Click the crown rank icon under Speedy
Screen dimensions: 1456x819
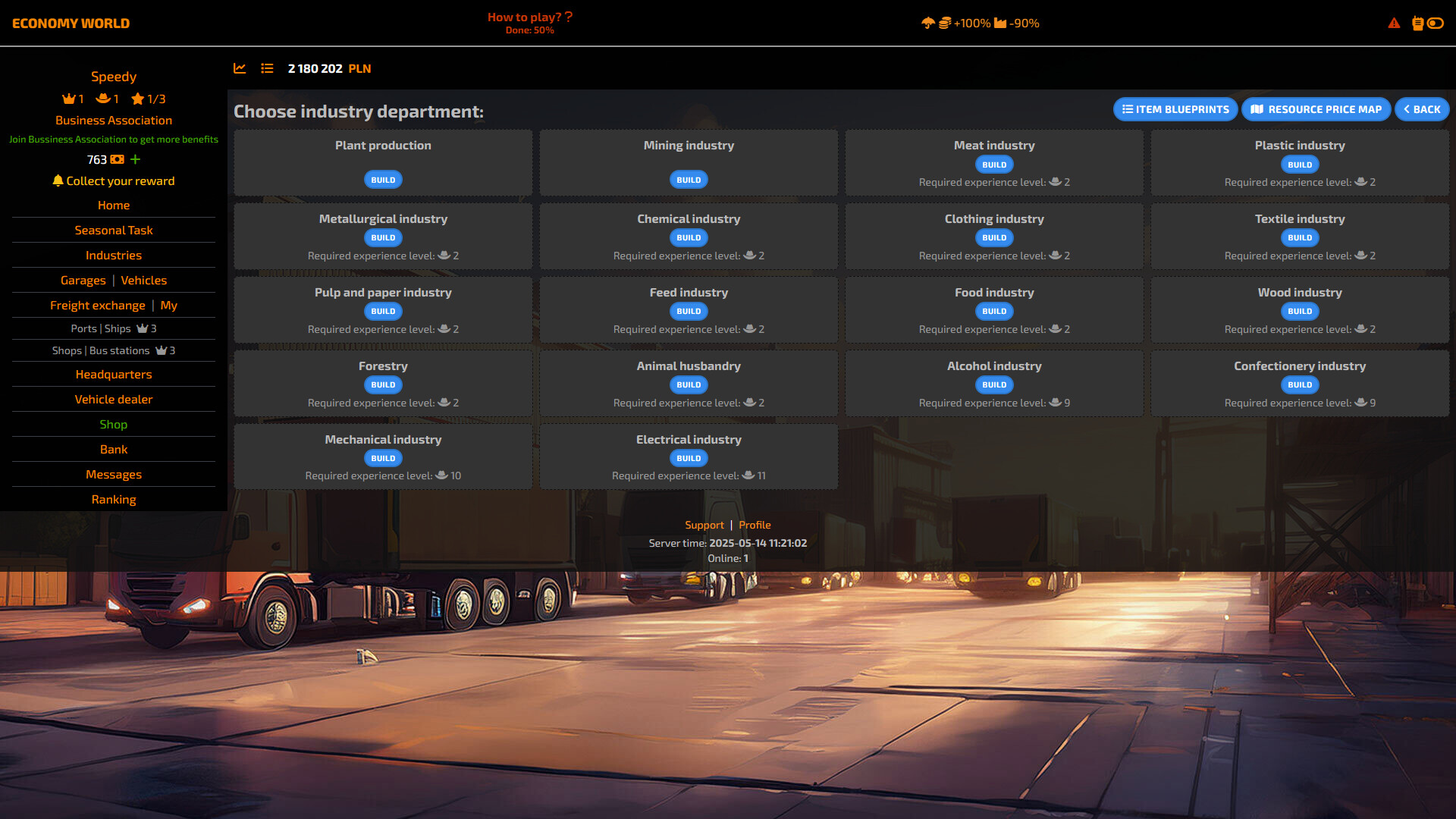[x=67, y=99]
